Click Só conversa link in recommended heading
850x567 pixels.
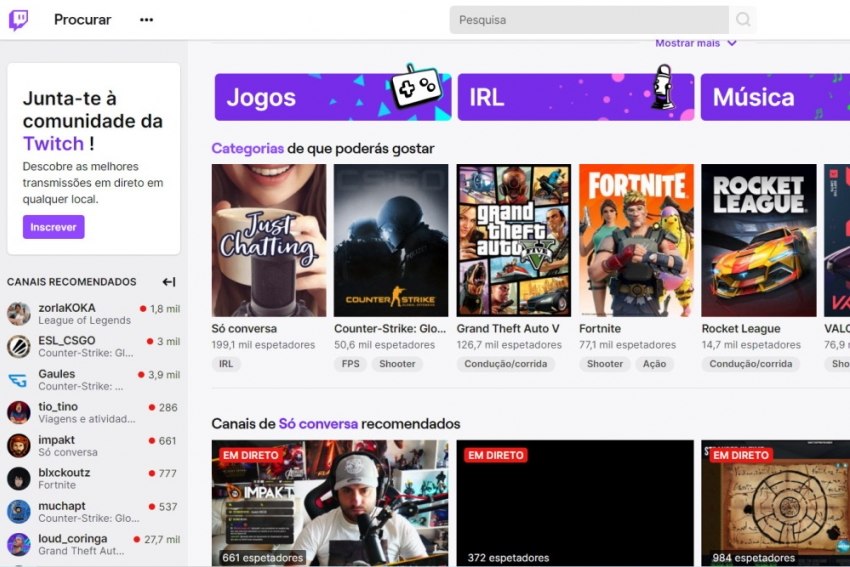pyautogui.click(x=318, y=424)
